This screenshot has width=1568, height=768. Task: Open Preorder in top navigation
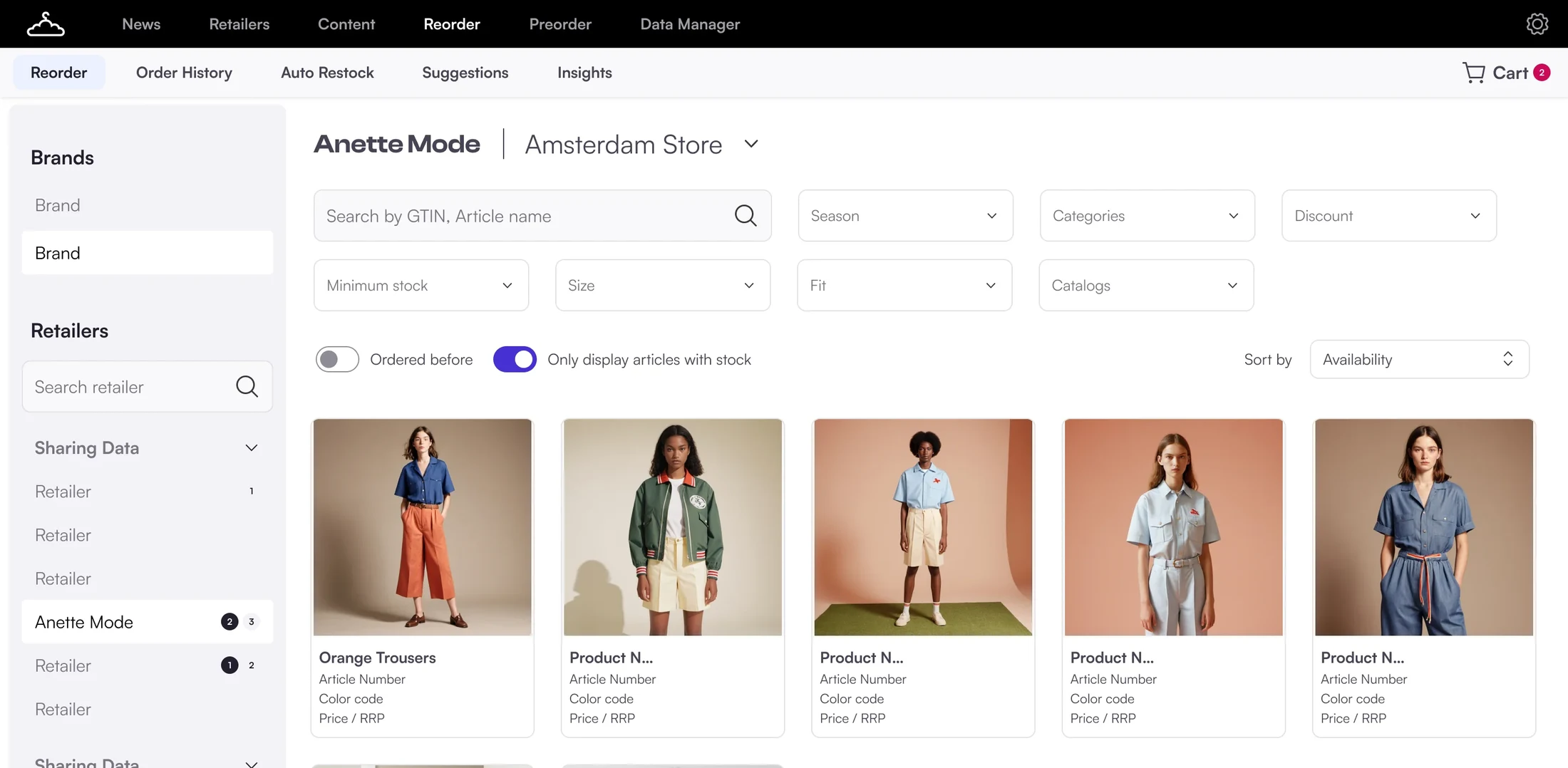[x=560, y=24]
